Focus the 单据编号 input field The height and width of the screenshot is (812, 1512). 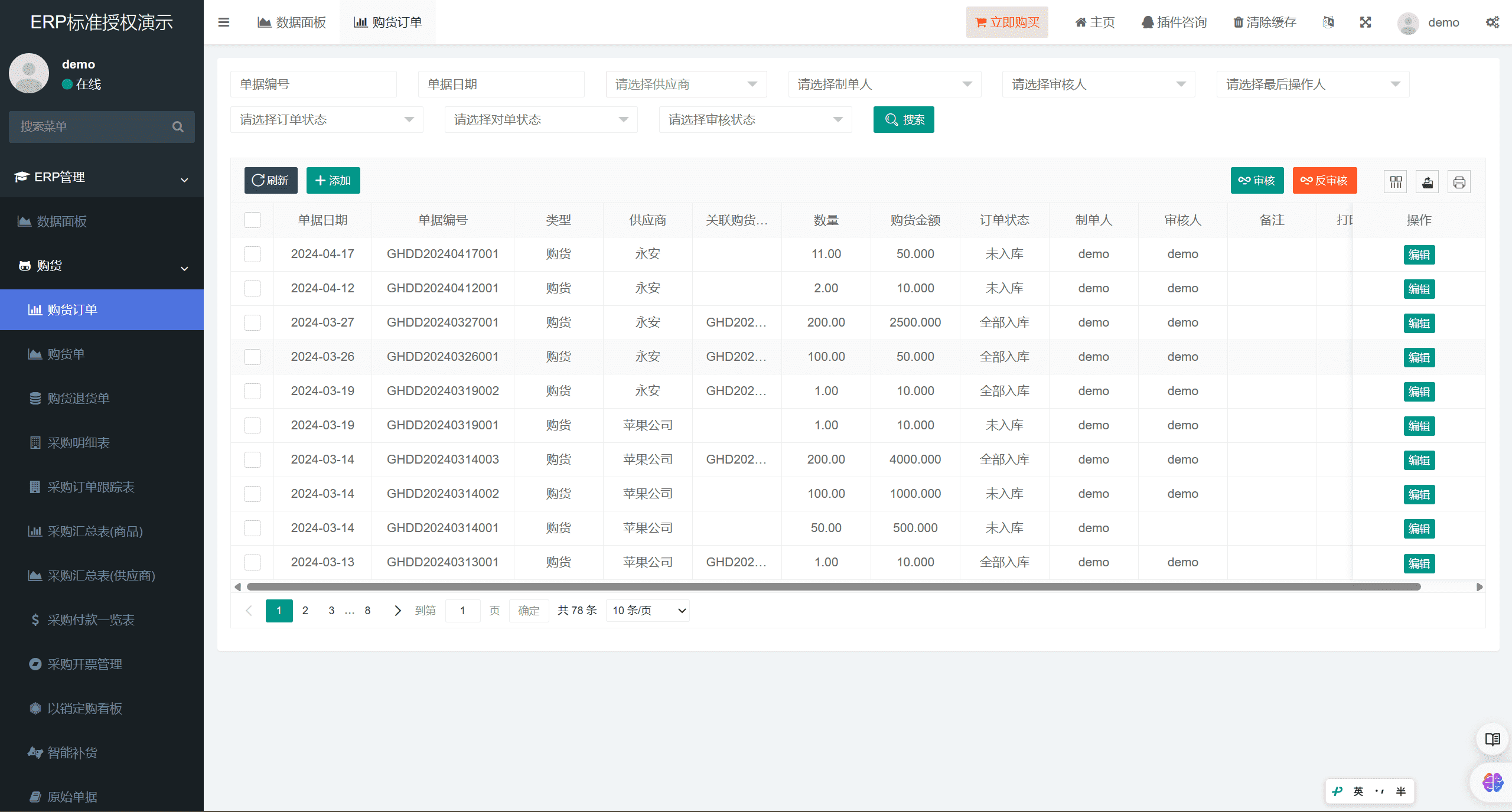pyautogui.click(x=314, y=84)
